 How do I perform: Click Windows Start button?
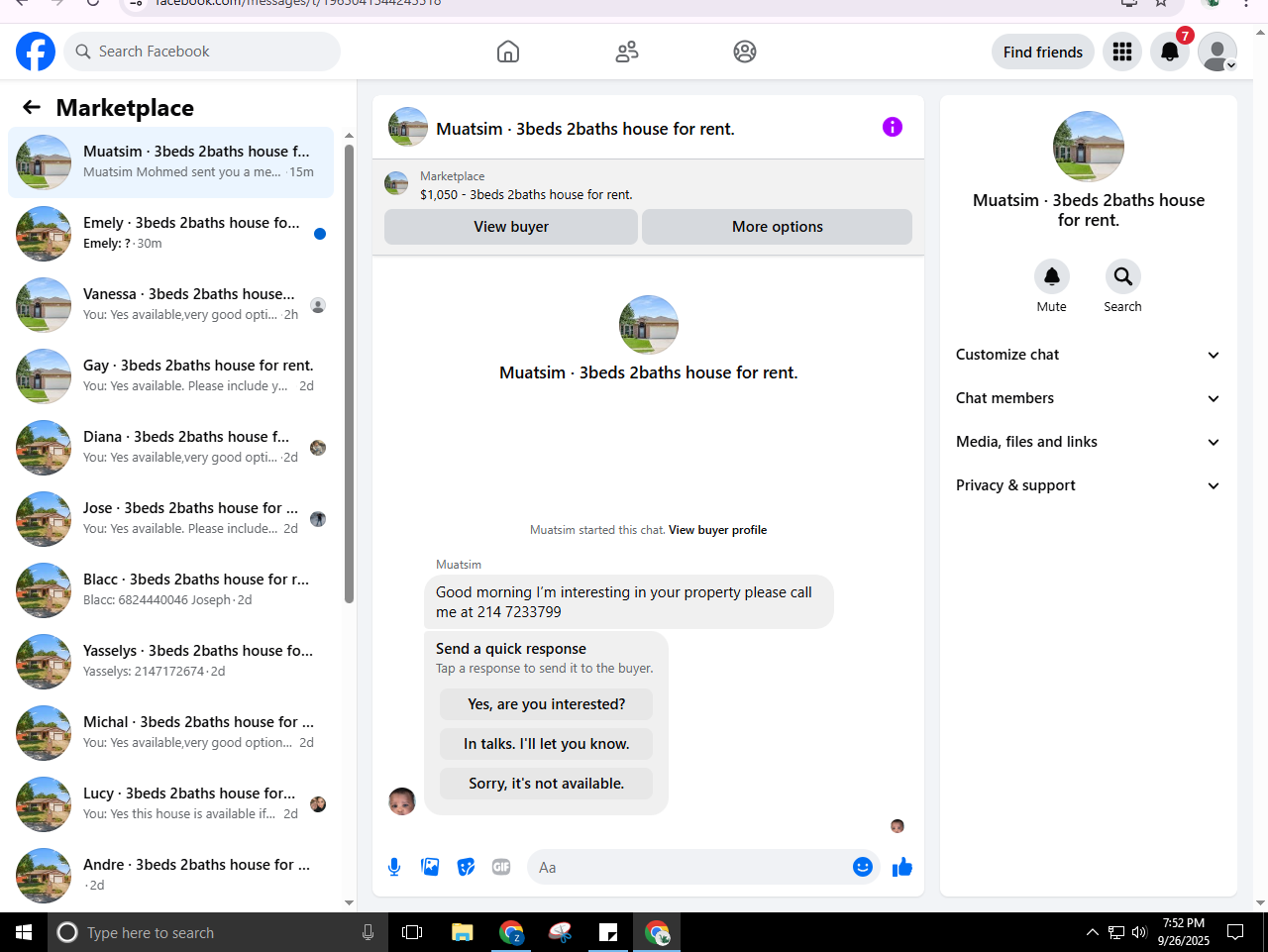tap(24, 932)
